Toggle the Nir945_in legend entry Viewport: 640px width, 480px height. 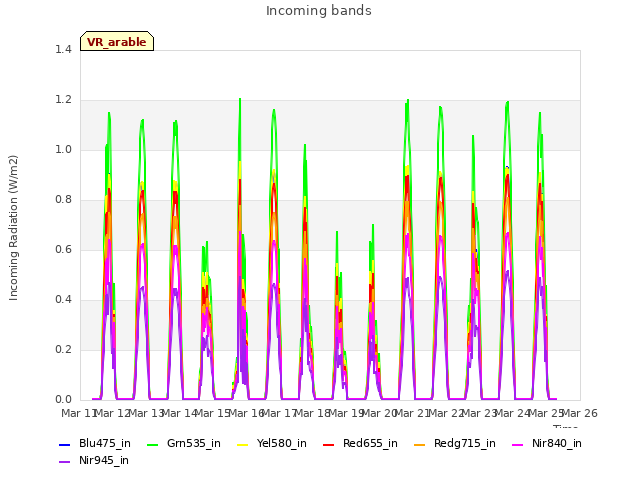[x=94, y=461]
